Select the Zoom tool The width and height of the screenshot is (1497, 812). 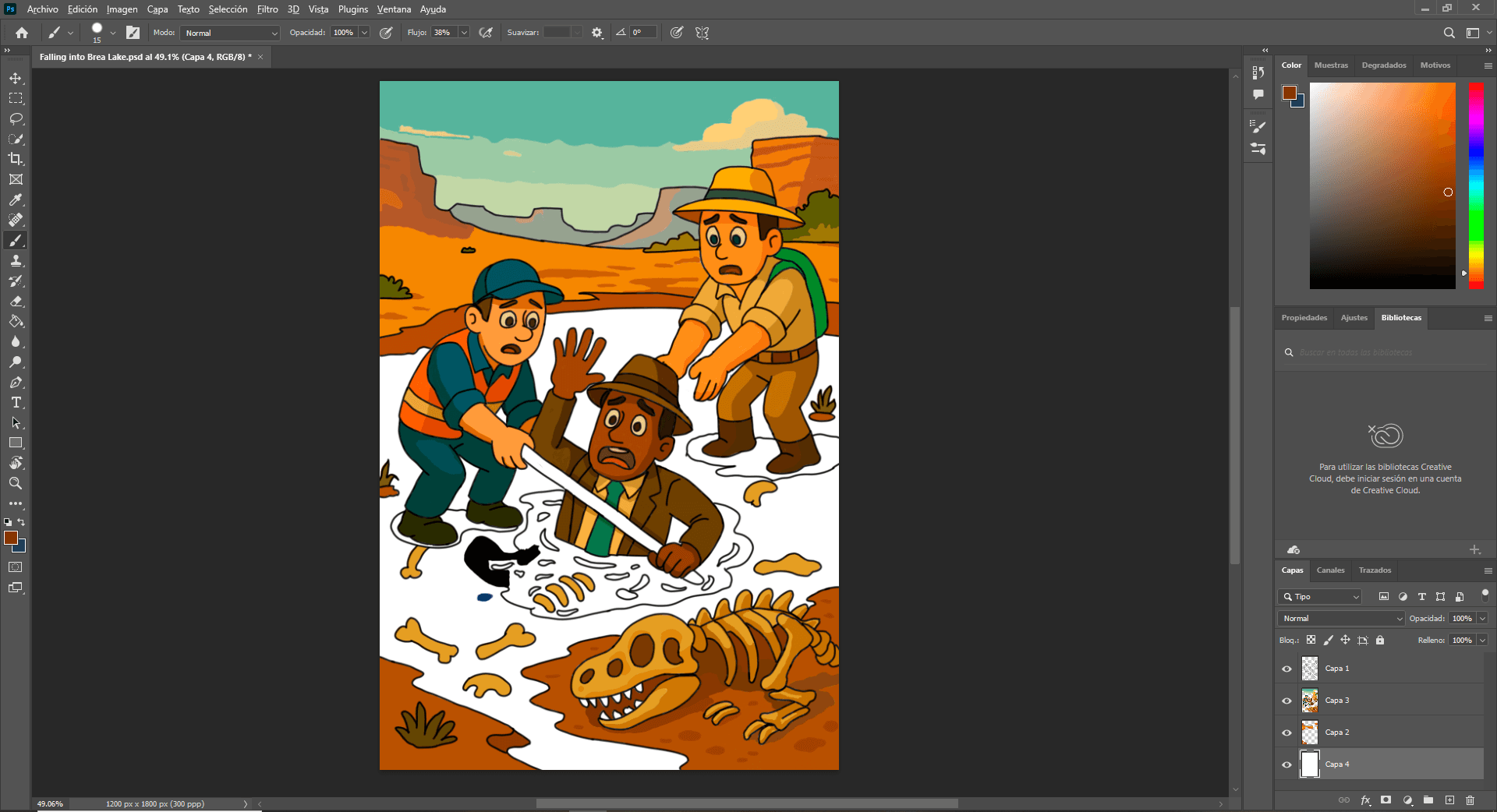(16, 483)
